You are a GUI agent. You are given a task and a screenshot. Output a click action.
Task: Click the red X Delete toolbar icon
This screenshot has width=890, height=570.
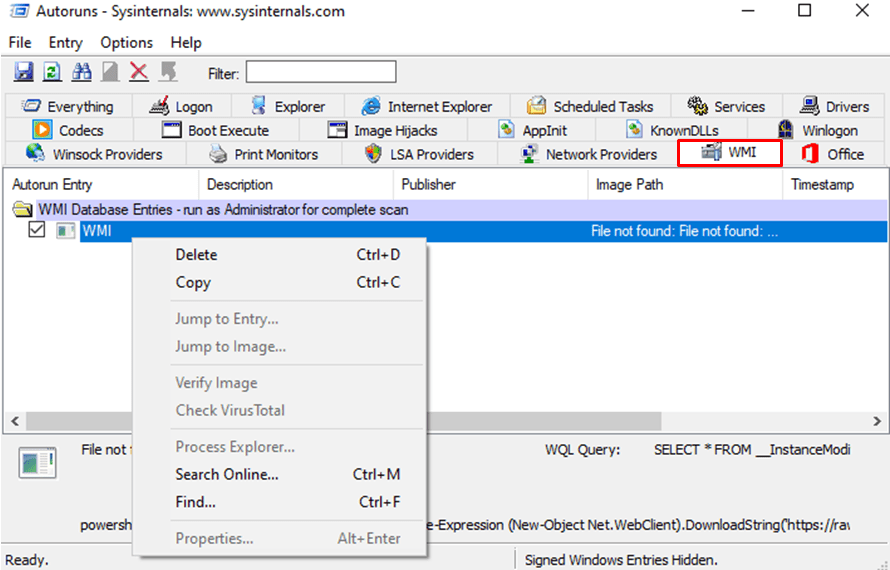[139, 72]
